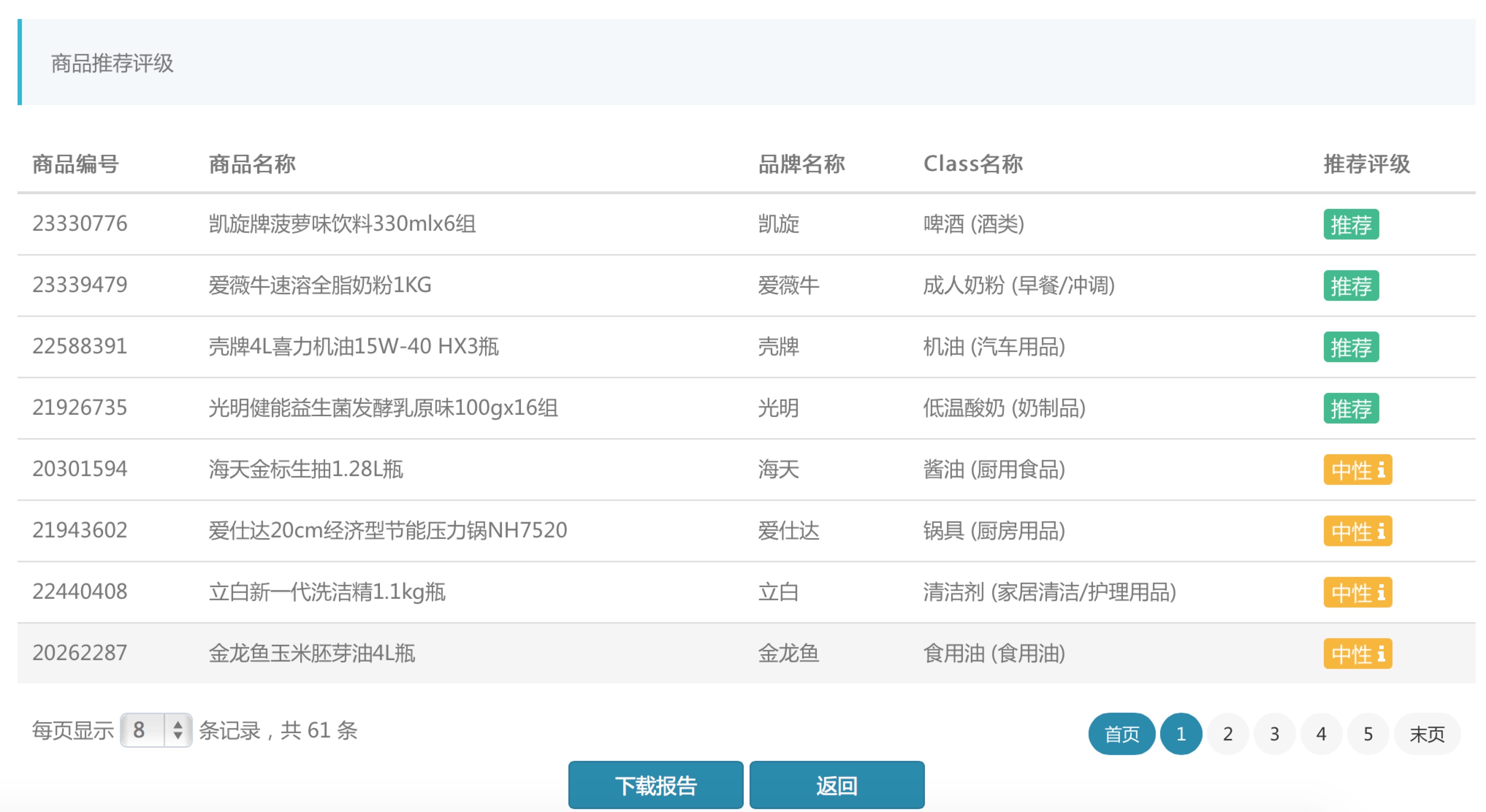
Task: Select product number 21926735
Action: (80, 408)
